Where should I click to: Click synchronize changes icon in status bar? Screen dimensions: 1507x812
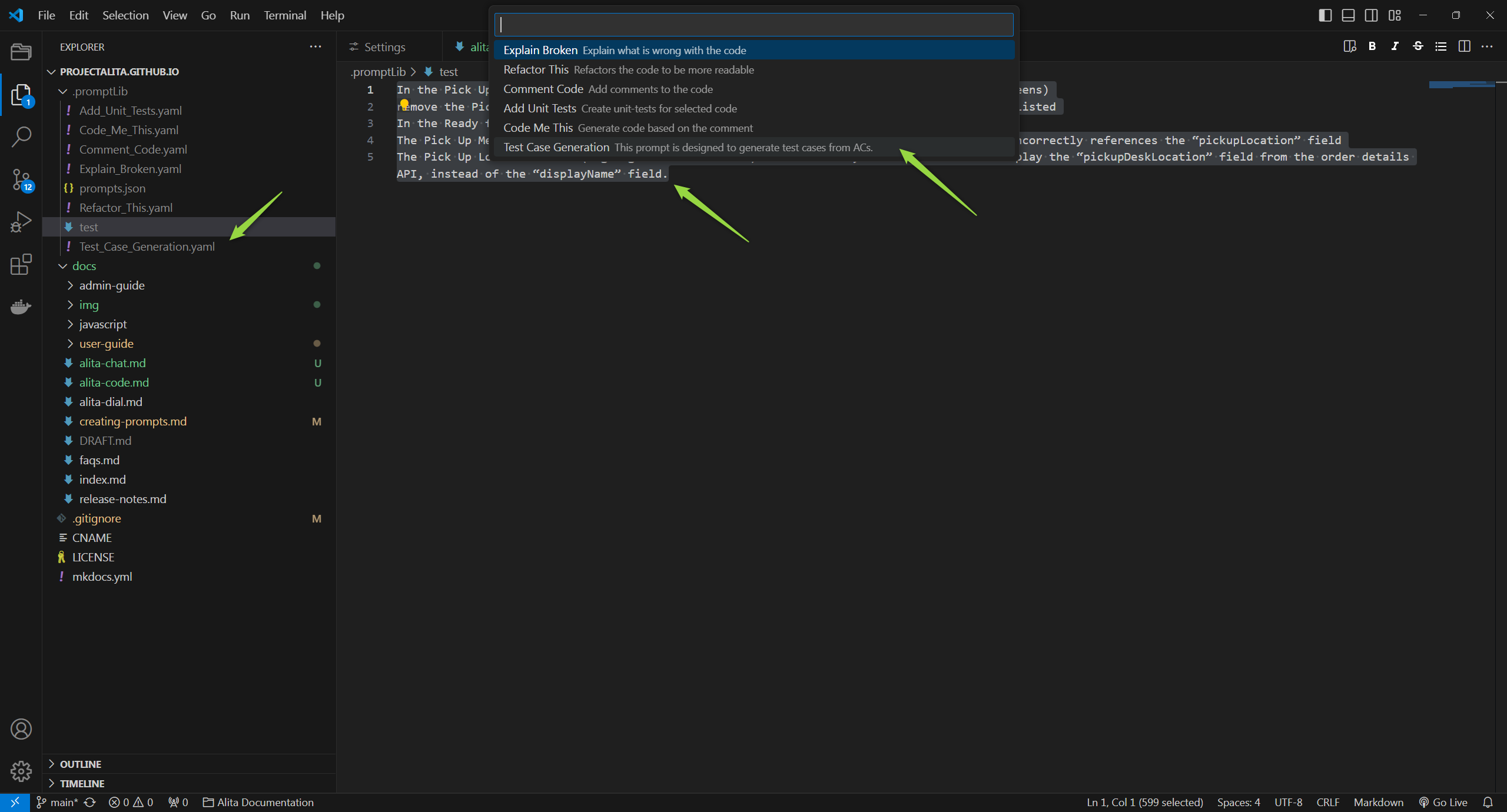[90, 802]
